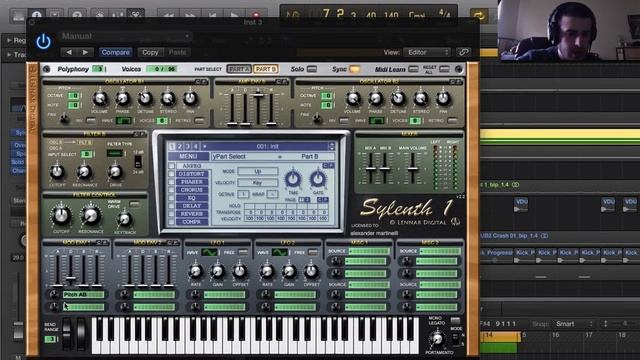Click the Part B select button
Screen dimensions: 640x360
(x=266, y=69)
